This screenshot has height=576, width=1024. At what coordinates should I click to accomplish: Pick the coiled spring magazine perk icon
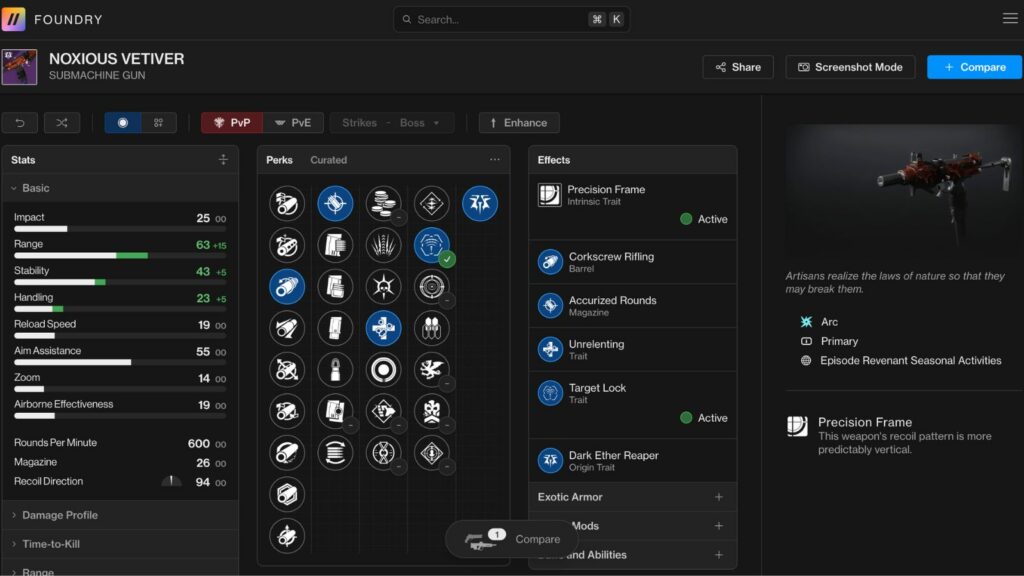(x=335, y=453)
